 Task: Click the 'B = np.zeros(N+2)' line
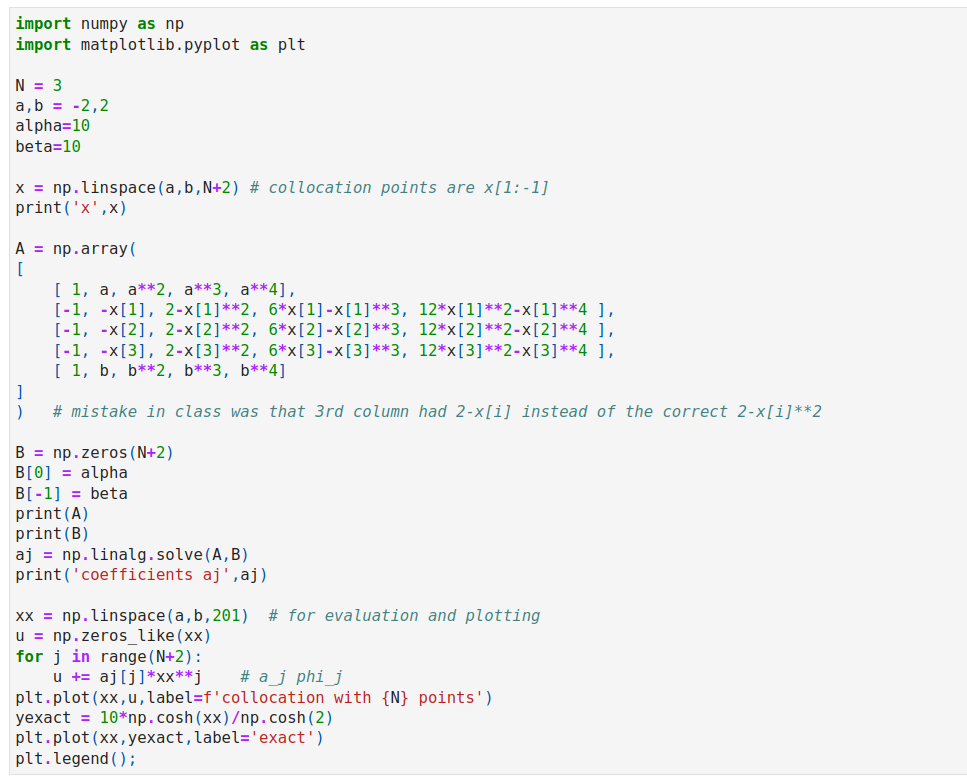(95, 452)
